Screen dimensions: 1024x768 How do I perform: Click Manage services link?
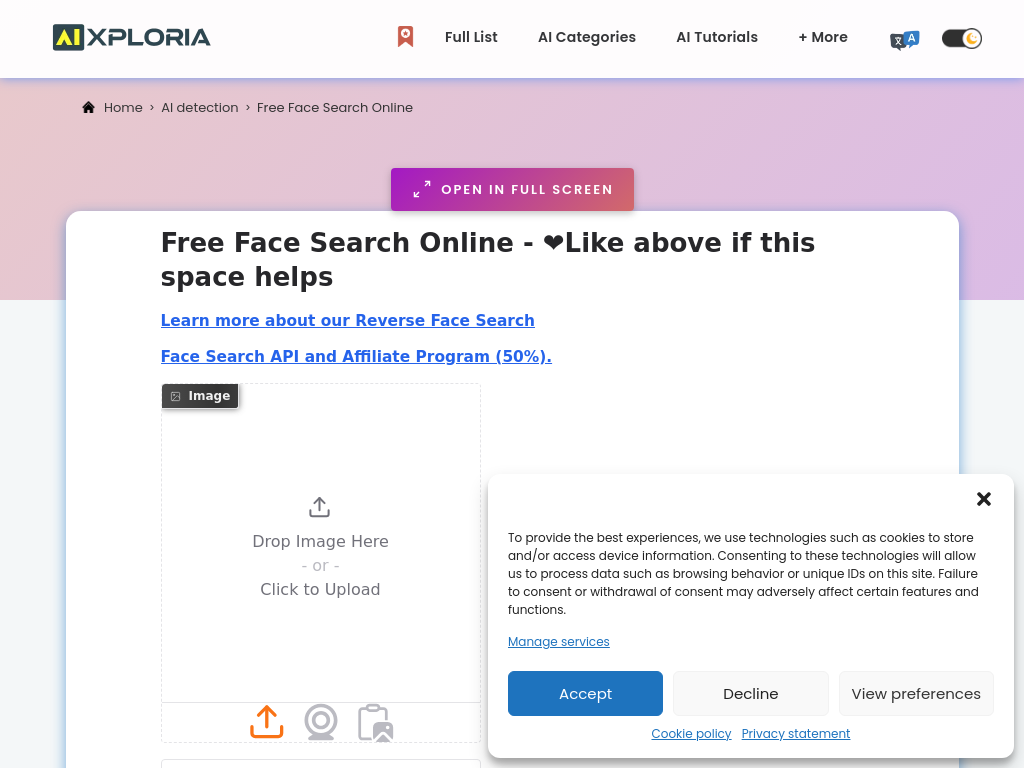tap(558, 642)
